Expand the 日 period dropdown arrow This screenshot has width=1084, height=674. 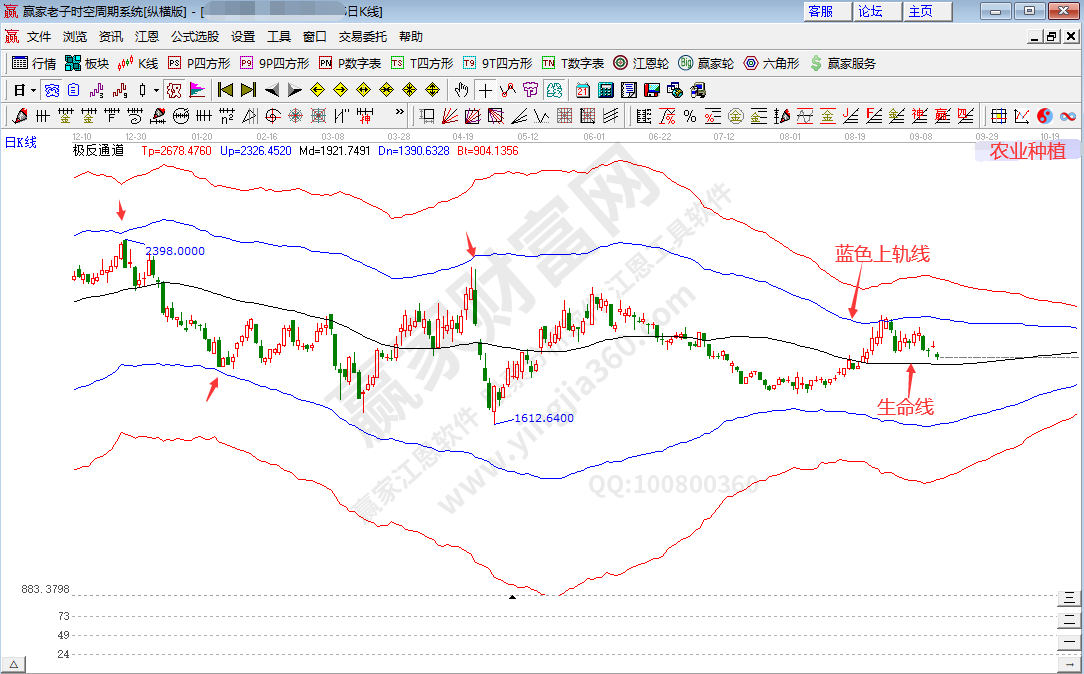33,90
